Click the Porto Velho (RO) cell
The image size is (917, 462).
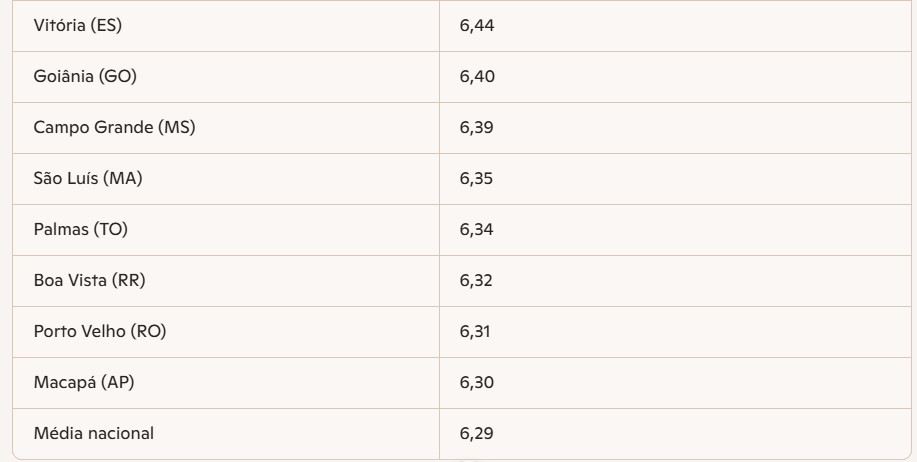click(100, 332)
